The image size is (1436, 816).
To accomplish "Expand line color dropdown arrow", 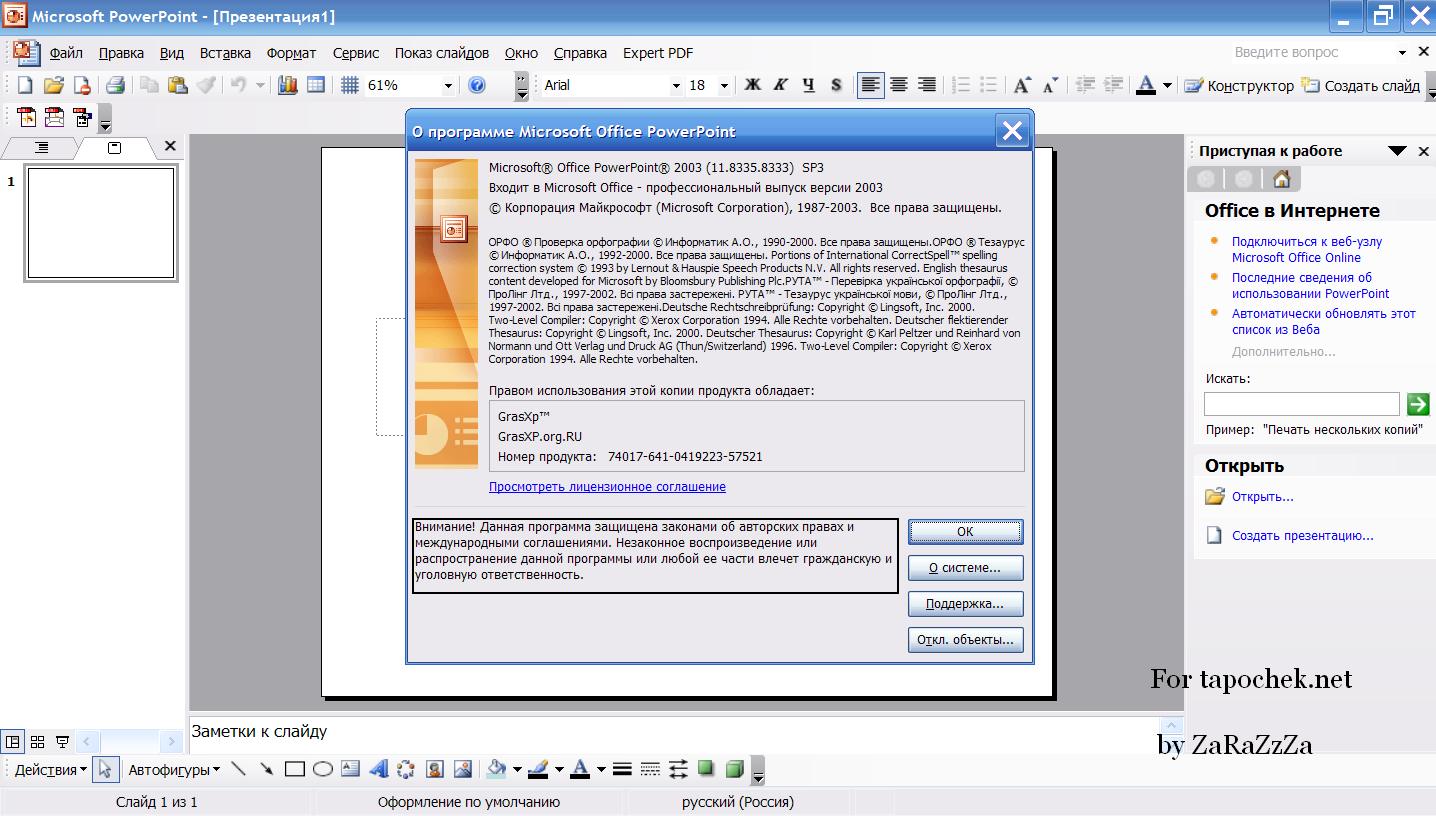I will 559,769.
